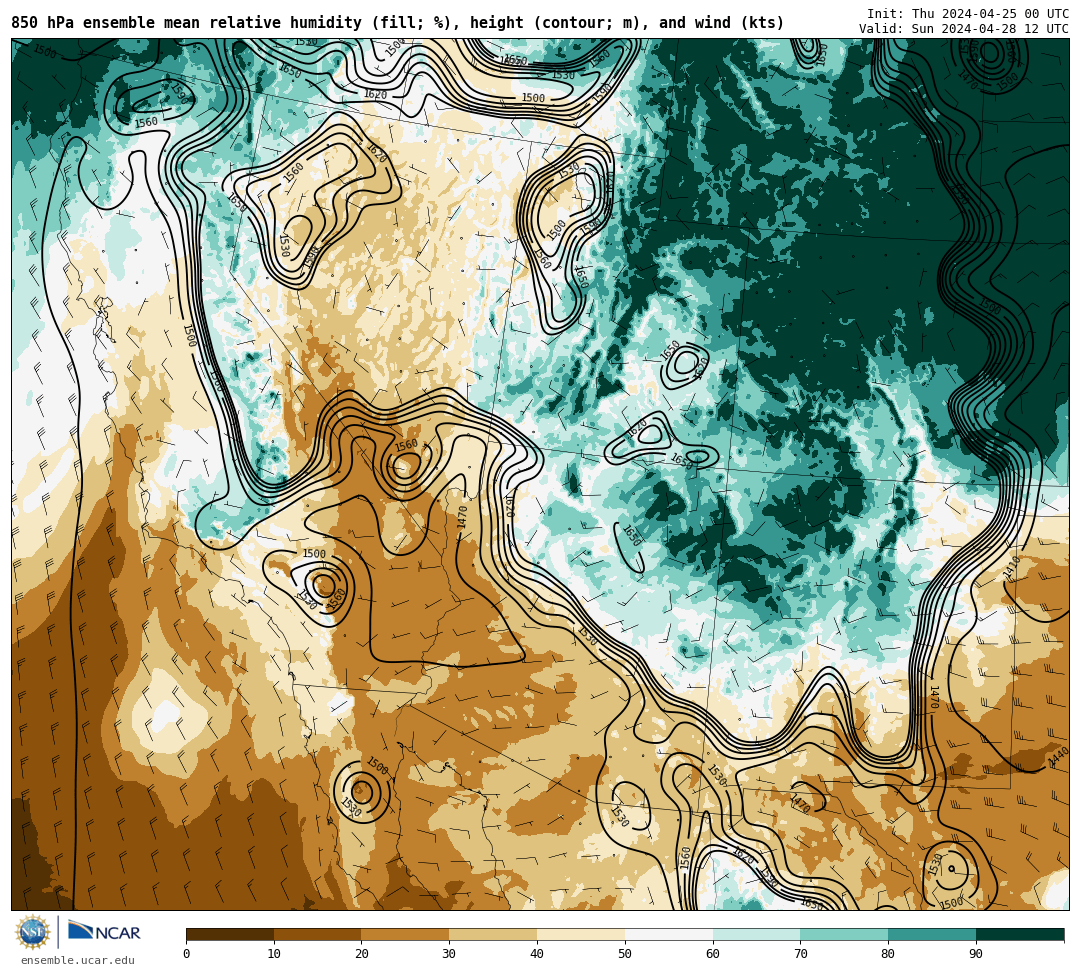Viewport: 1080px width, 973px height.
Task: Click the 10-20 brown colorbar segment
Action: coord(318,934)
